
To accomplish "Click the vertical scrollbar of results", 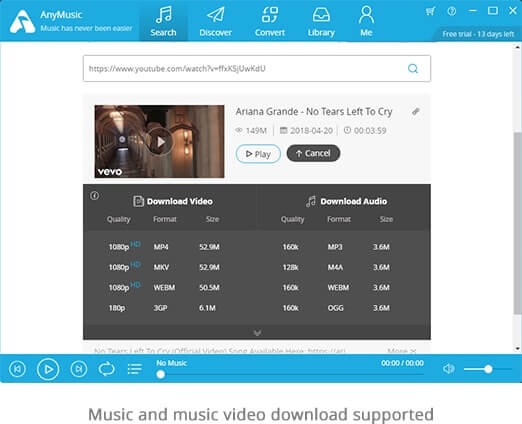I will [x=517, y=223].
